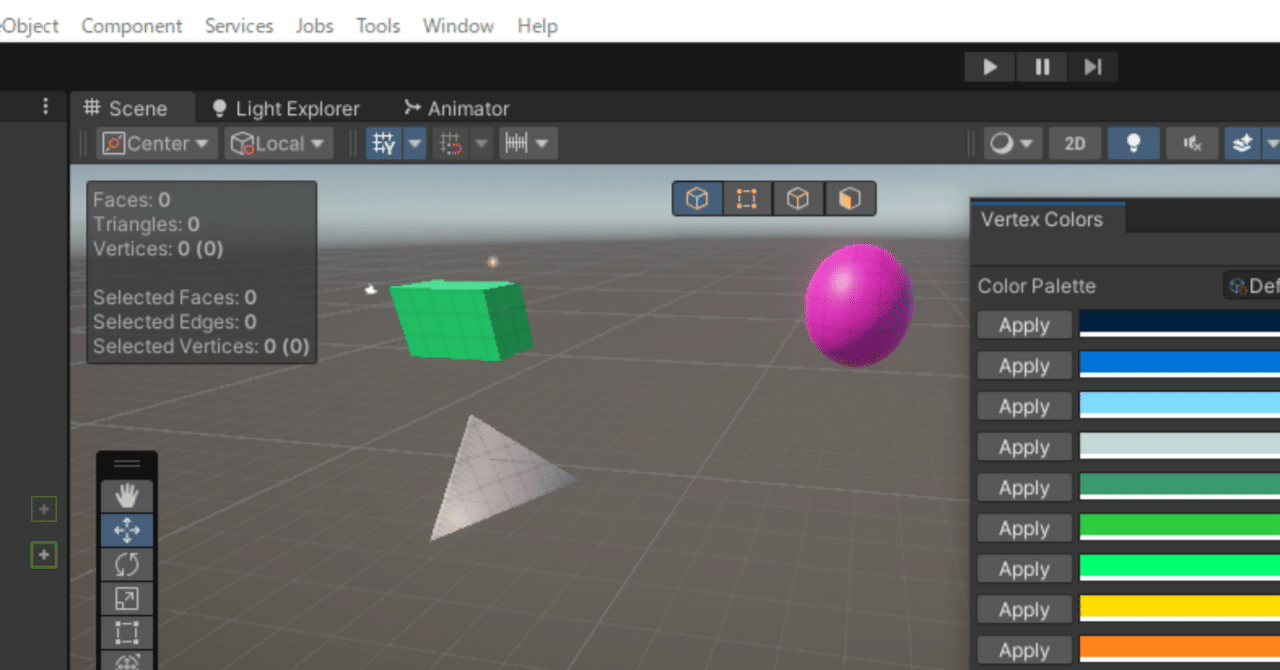1280x670 pixels.
Task: Activate Face selection mode
Action: point(849,198)
